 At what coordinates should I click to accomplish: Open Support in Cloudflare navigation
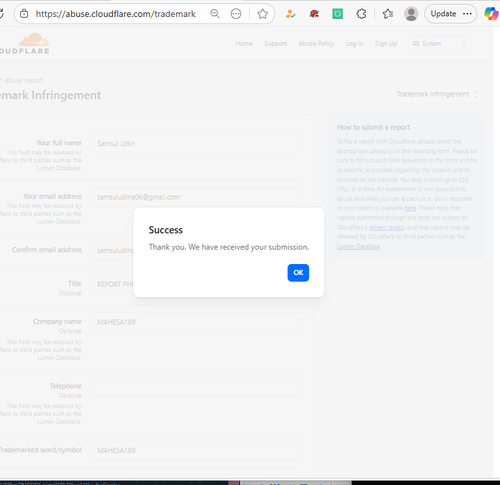pyautogui.click(x=276, y=44)
